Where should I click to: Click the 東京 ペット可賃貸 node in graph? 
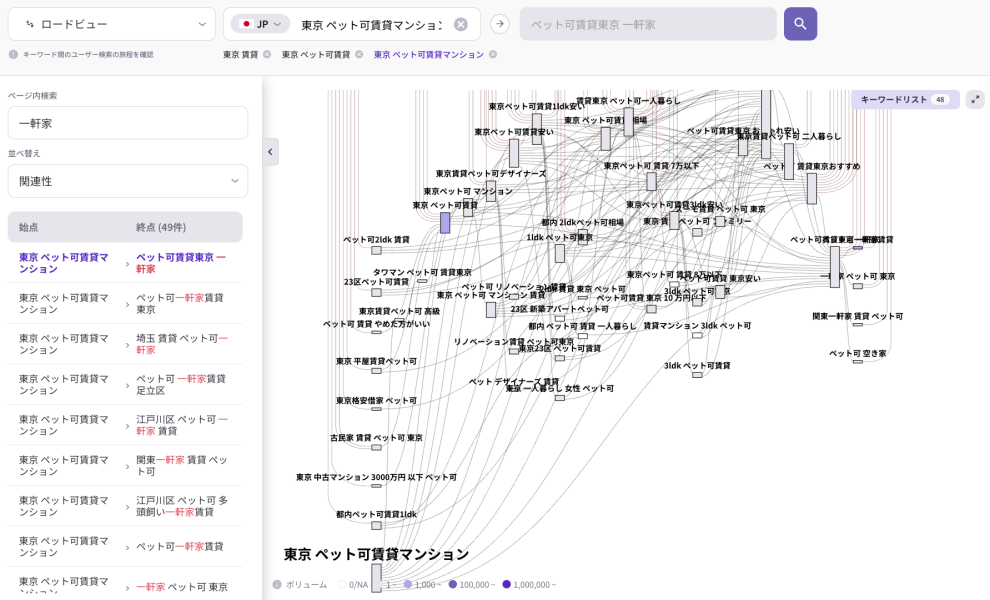(x=445, y=222)
